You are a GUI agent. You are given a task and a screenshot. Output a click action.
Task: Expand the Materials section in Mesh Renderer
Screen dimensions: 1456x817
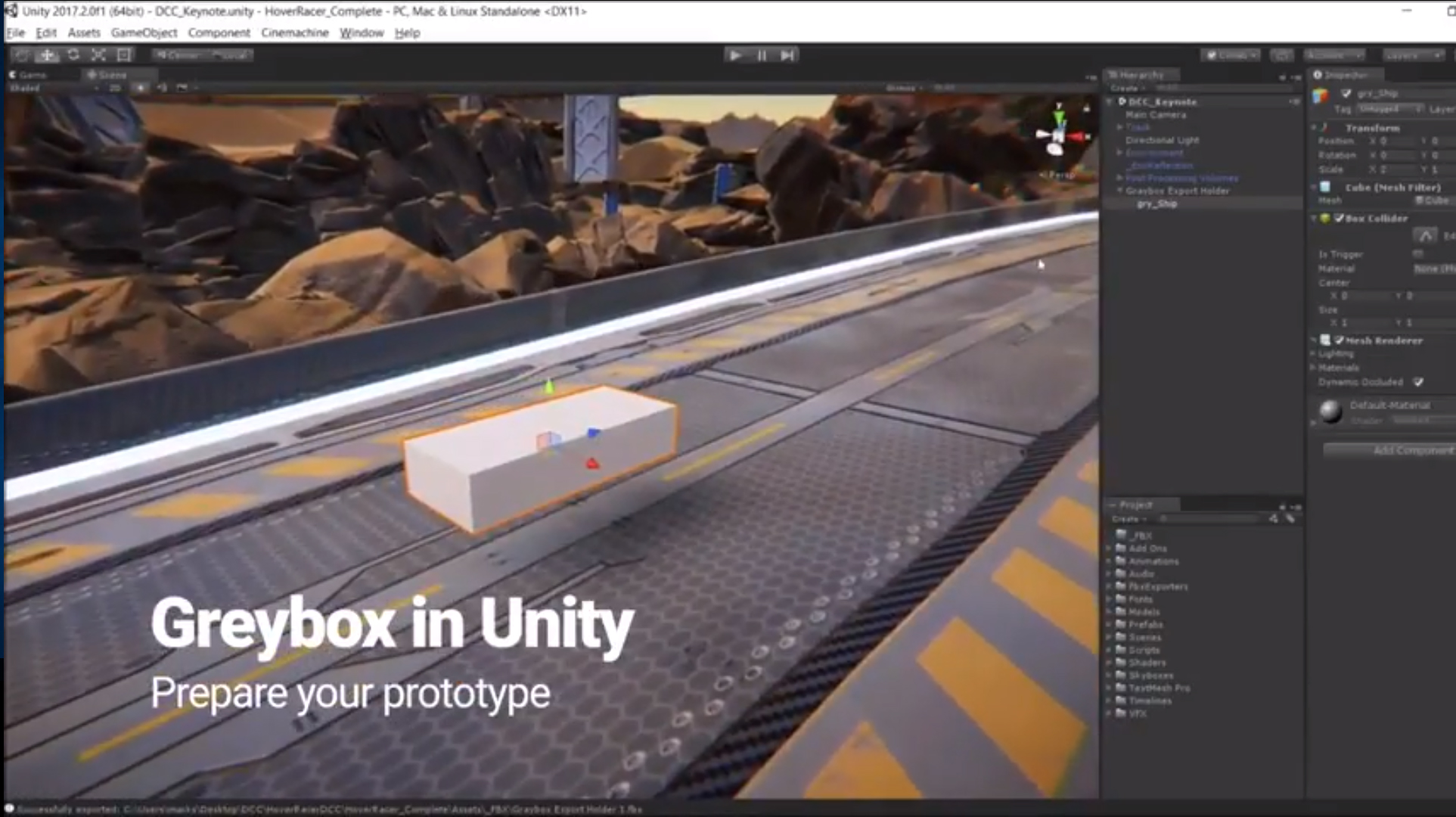pos(1313,368)
